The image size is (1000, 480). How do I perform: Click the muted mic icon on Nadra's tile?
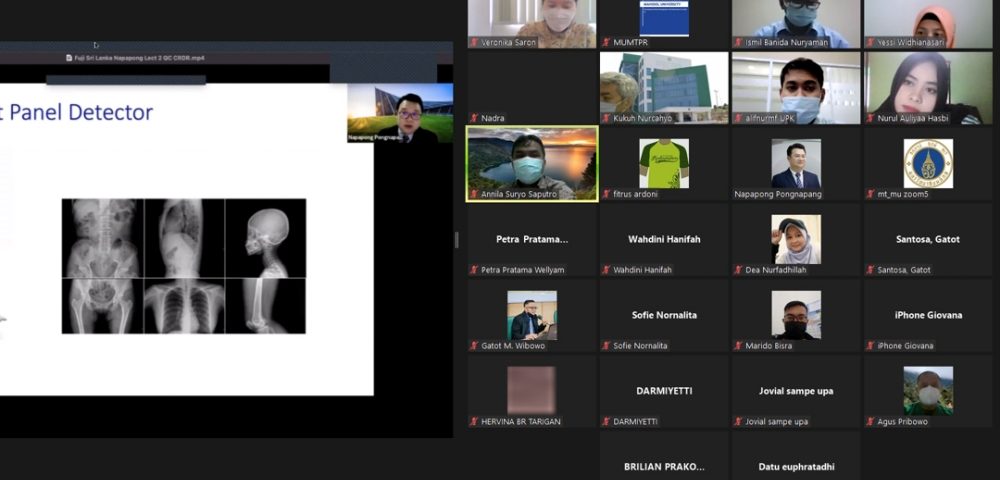point(474,118)
